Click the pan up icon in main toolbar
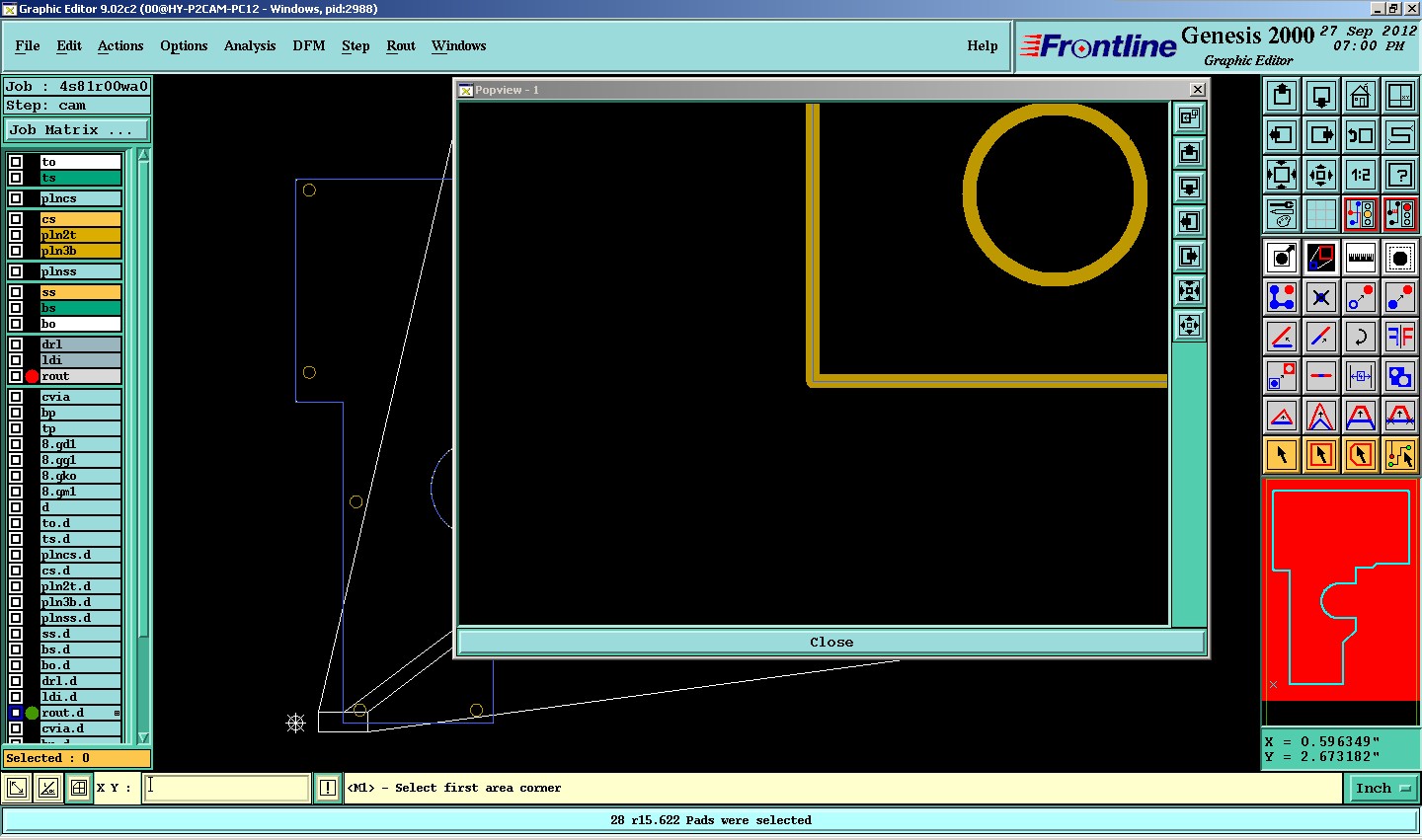 (x=1282, y=96)
